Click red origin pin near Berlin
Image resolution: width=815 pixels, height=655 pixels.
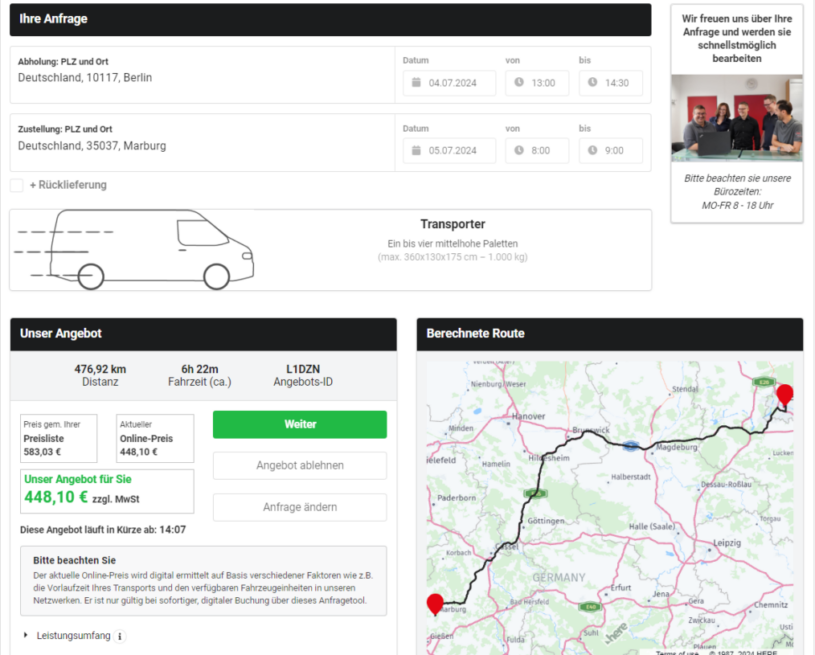[x=785, y=395]
